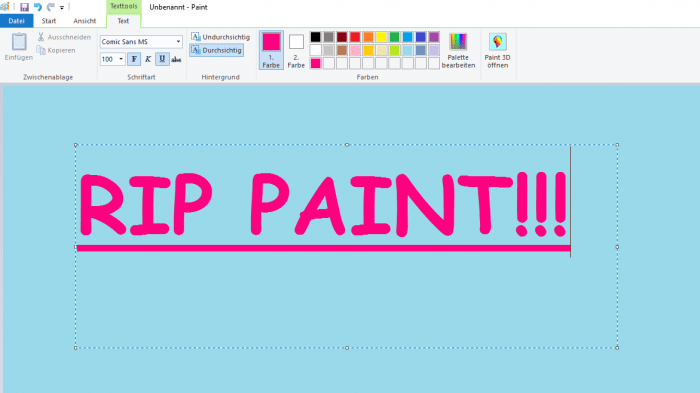Pick the indigo color swatch
700x393 pixels.
421,37
